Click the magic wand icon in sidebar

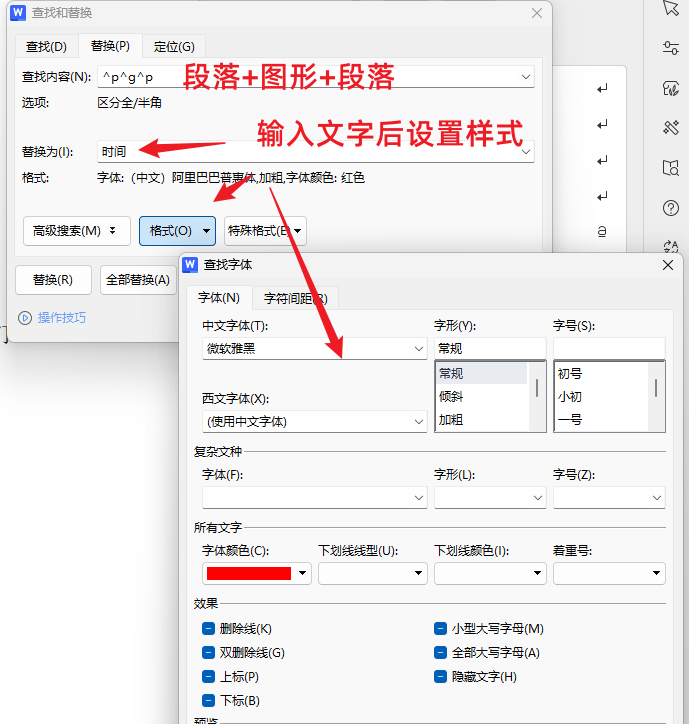671,127
